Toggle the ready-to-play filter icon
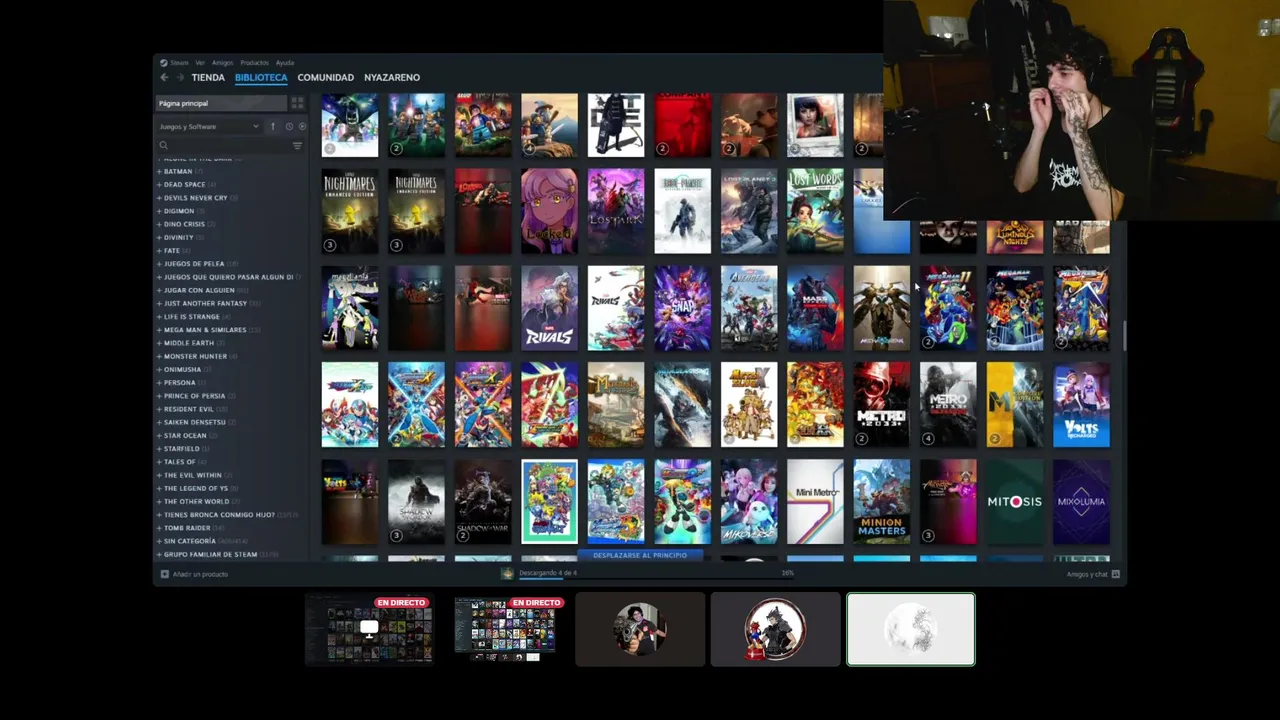The height and width of the screenshot is (720, 1280). 302,126
